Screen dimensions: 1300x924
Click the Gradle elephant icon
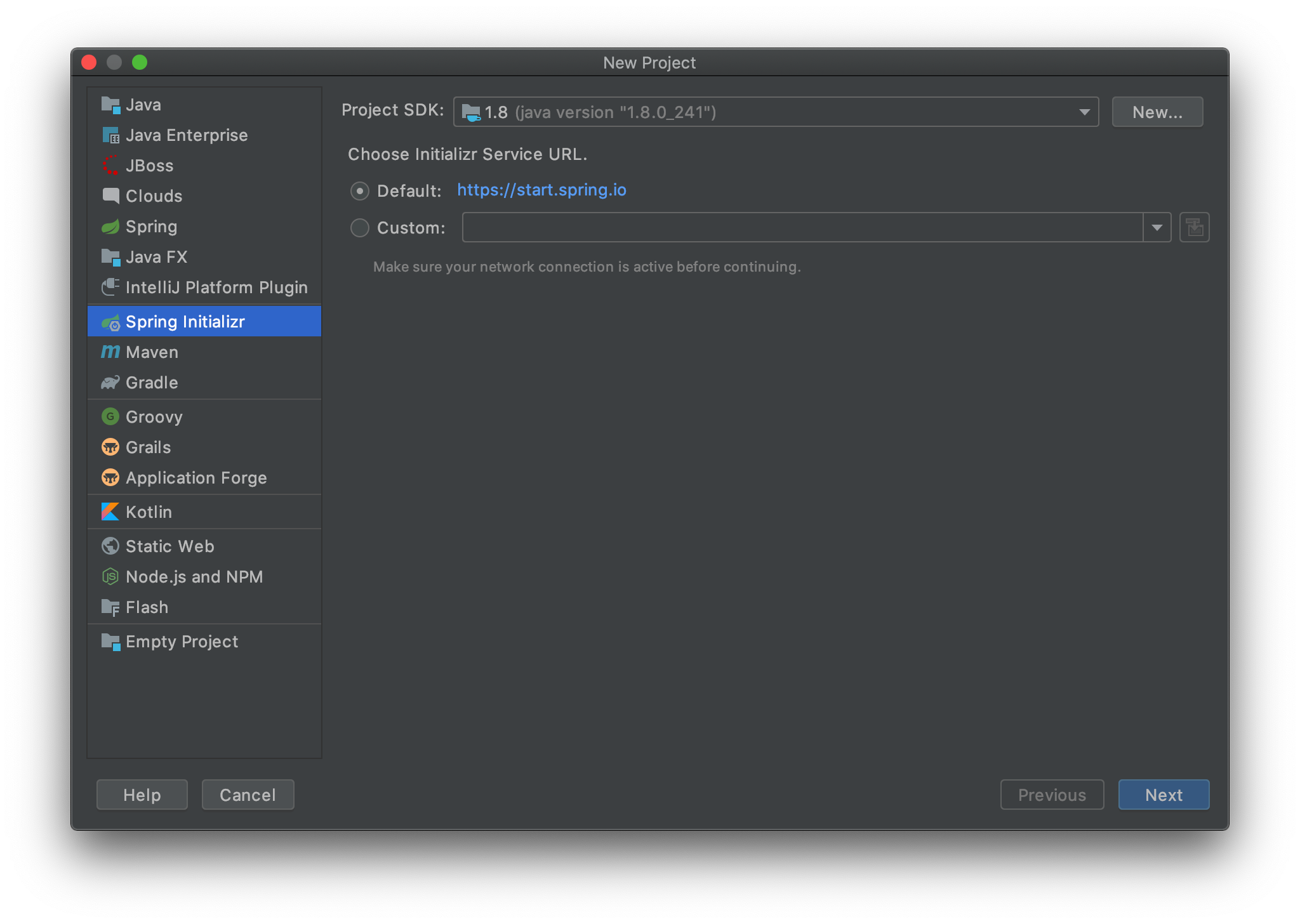(x=110, y=383)
